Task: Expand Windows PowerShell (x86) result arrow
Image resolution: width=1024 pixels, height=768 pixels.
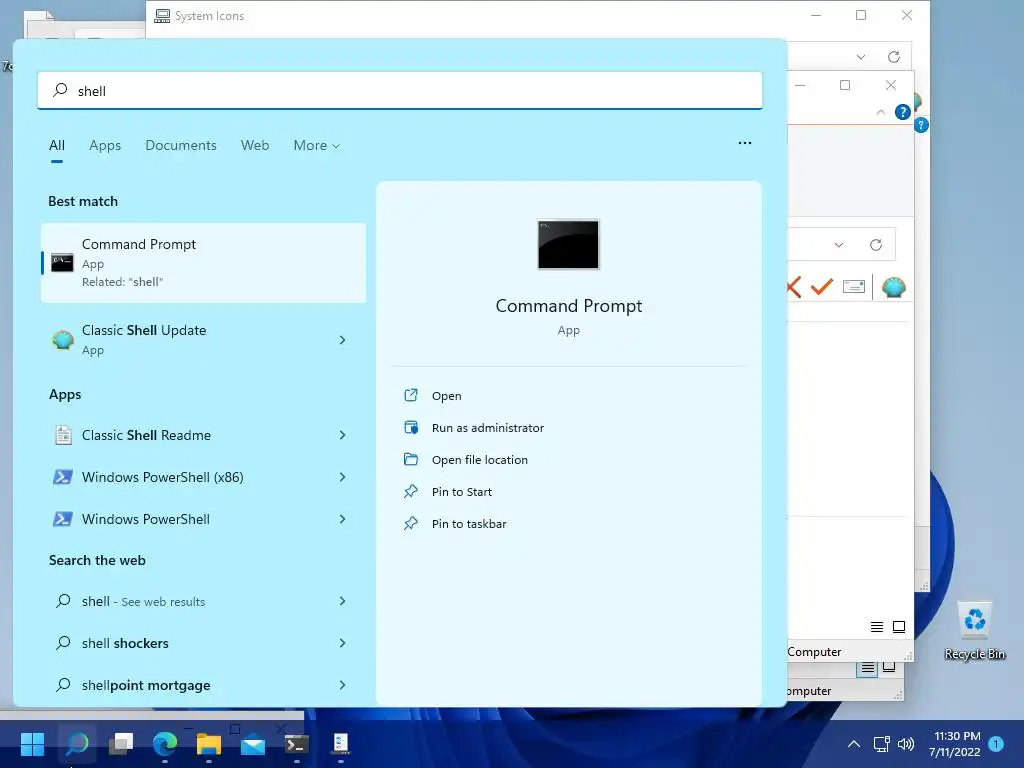Action: click(x=342, y=477)
